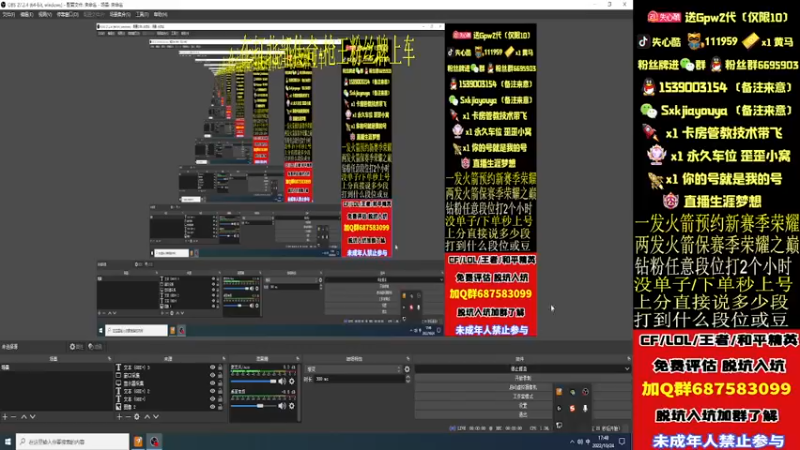Click the Windows taskbar search box
The image size is (800, 450).
click(72, 441)
